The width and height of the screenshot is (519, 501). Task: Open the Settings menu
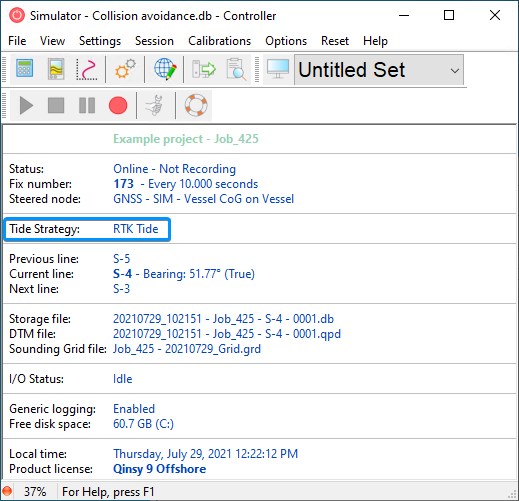click(100, 41)
